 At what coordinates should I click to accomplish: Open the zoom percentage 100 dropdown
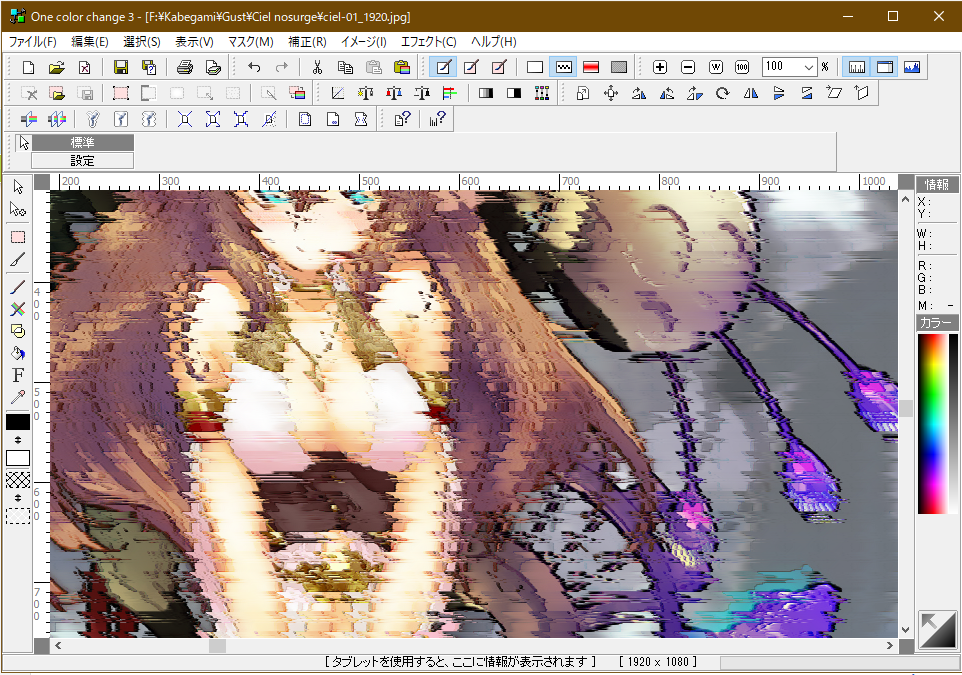pos(809,68)
